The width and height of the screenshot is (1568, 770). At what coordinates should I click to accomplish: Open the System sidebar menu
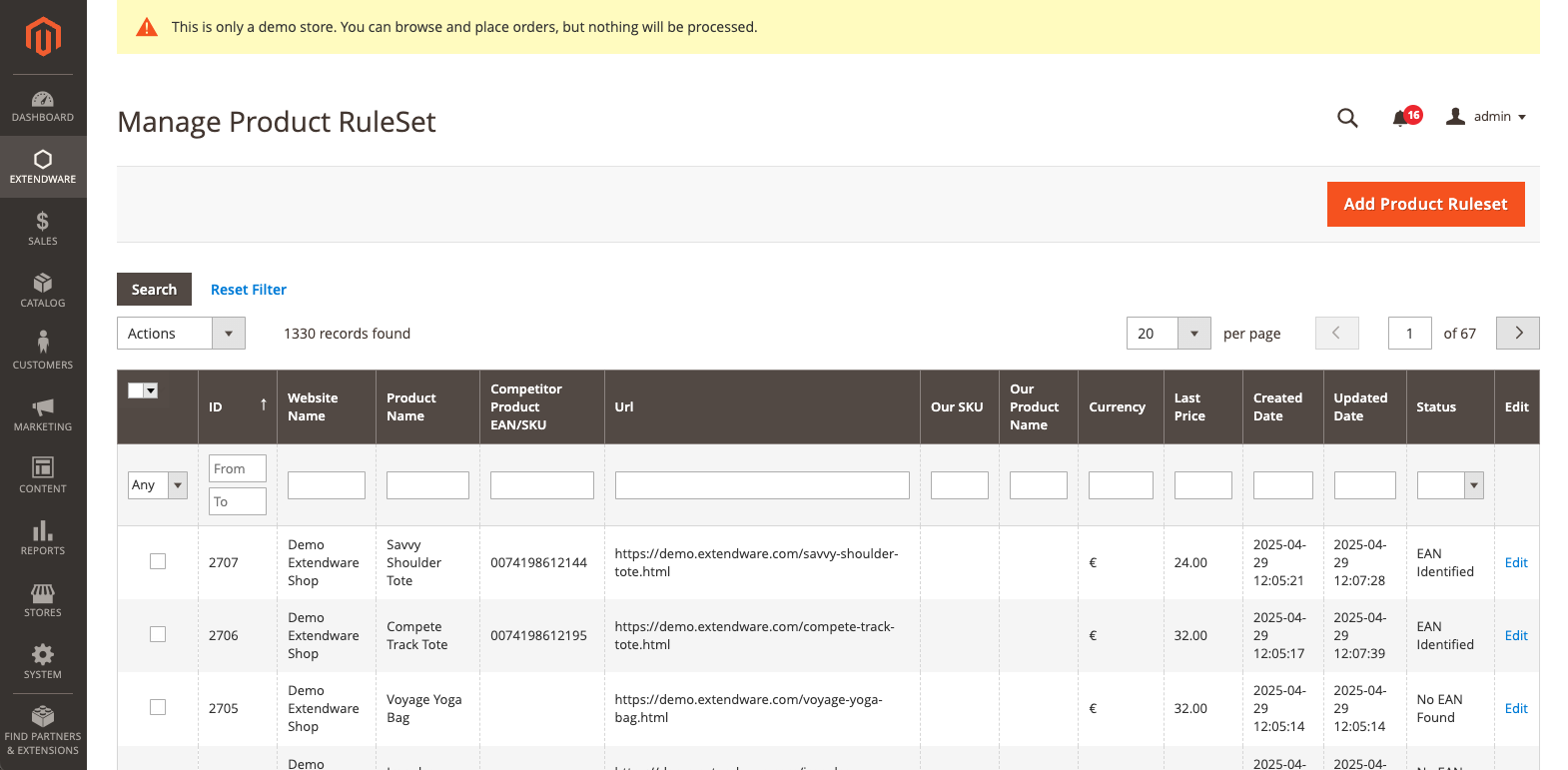click(x=43, y=662)
